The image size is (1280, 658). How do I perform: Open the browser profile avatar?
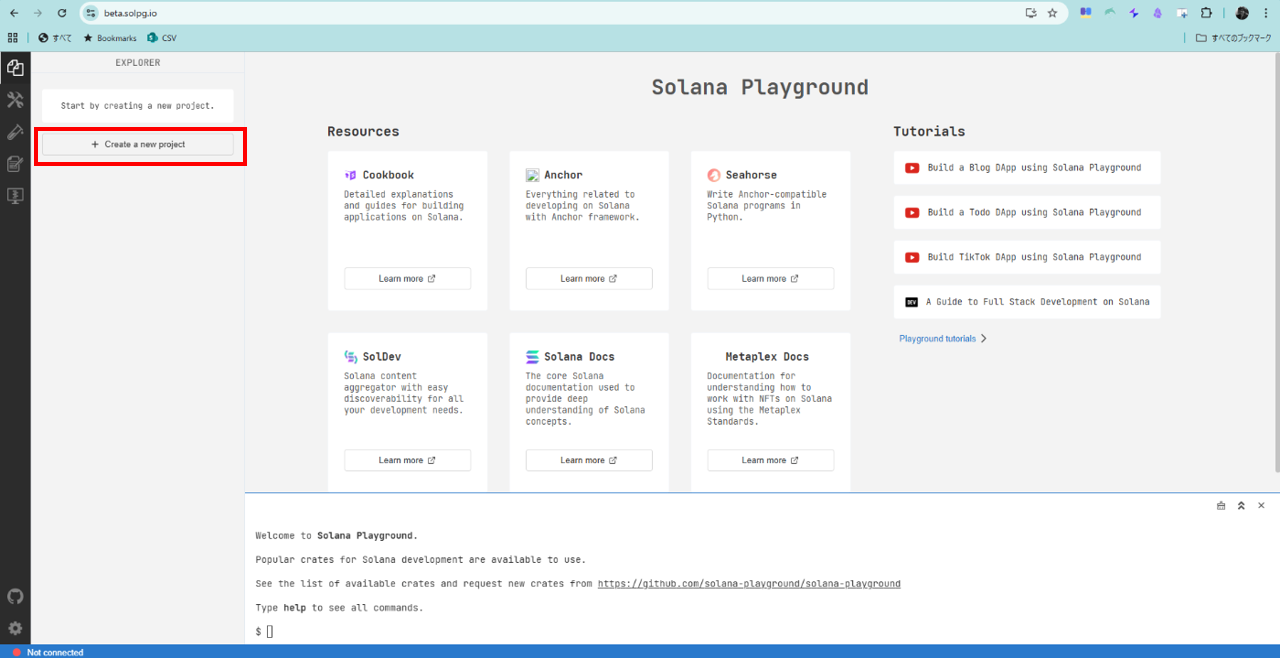click(1242, 13)
